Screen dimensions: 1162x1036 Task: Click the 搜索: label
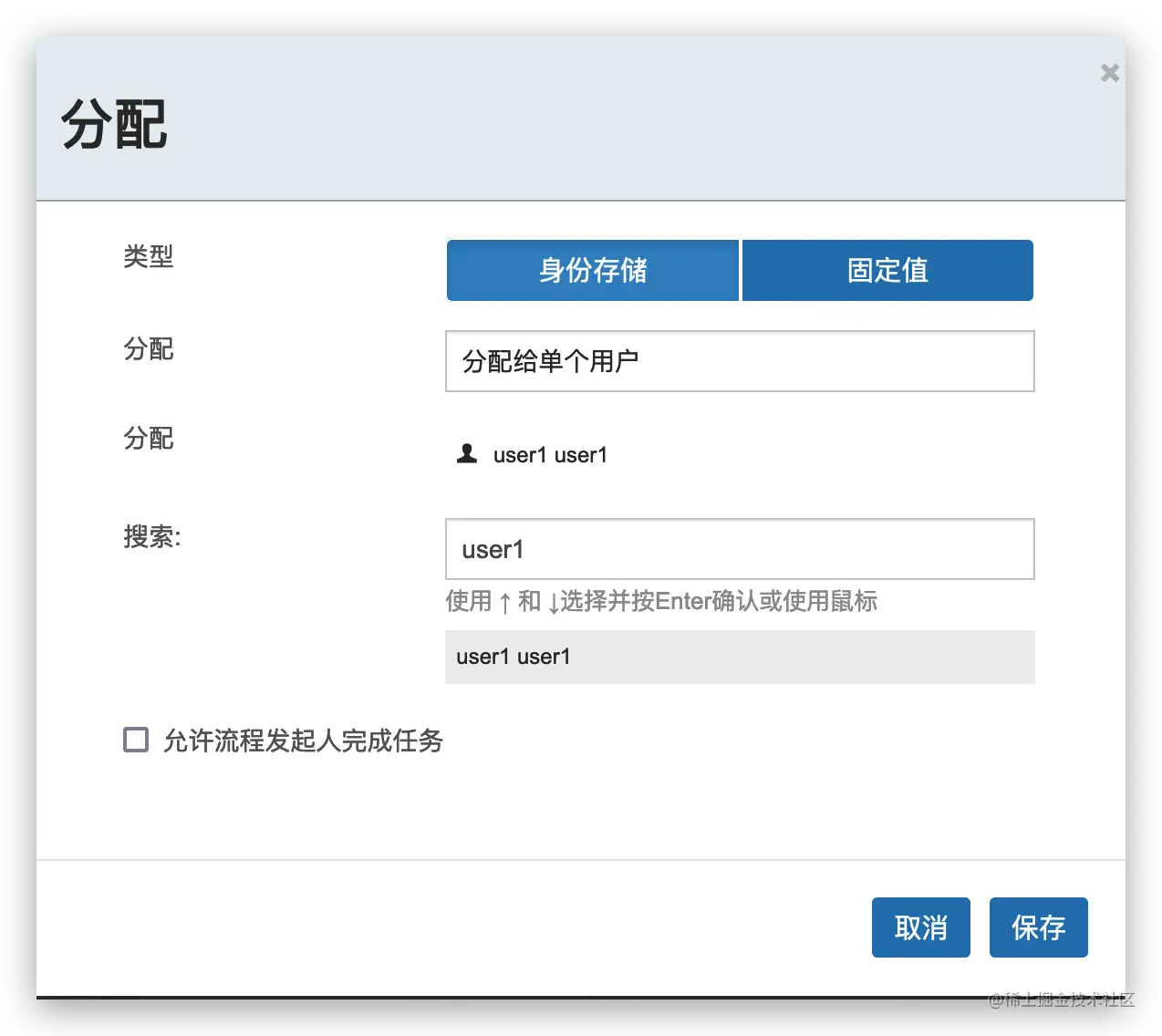coord(152,536)
